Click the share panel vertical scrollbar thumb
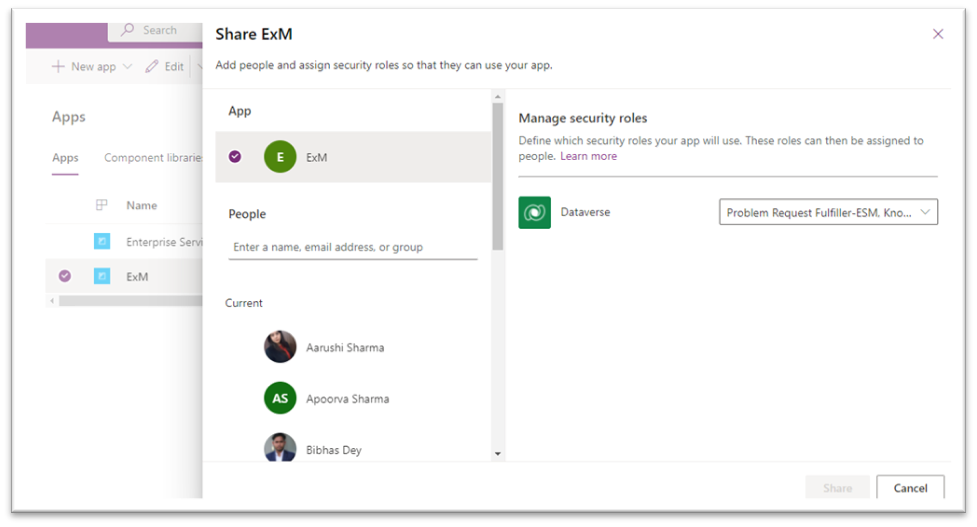This screenshot has width=977, height=527. click(497, 176)
